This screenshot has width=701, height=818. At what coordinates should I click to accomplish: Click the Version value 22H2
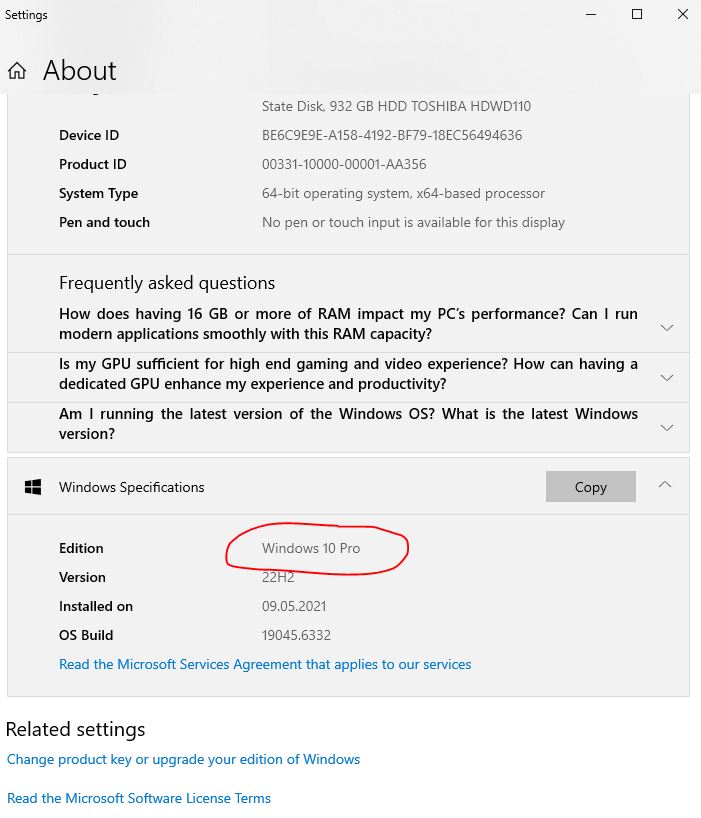click(x=278, y=577)
